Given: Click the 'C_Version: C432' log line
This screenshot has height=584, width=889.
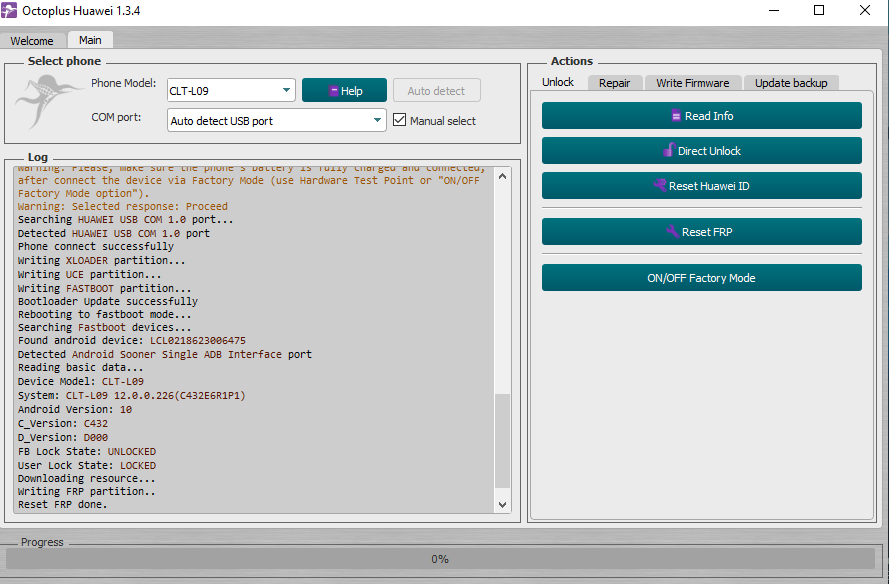Looking at the screenshot, I should point(62,423).
